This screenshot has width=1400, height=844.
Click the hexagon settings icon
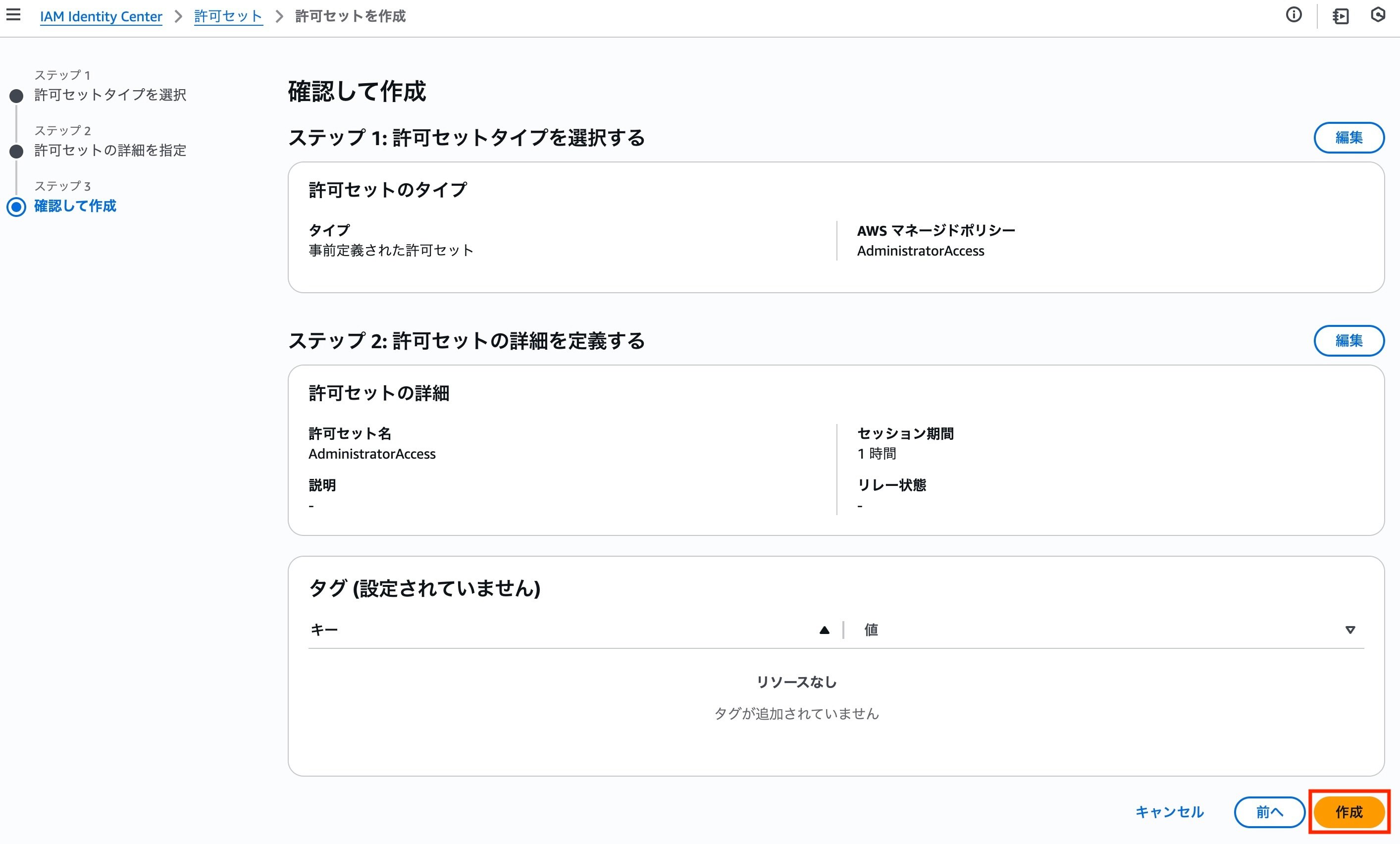pos(1378,15)
